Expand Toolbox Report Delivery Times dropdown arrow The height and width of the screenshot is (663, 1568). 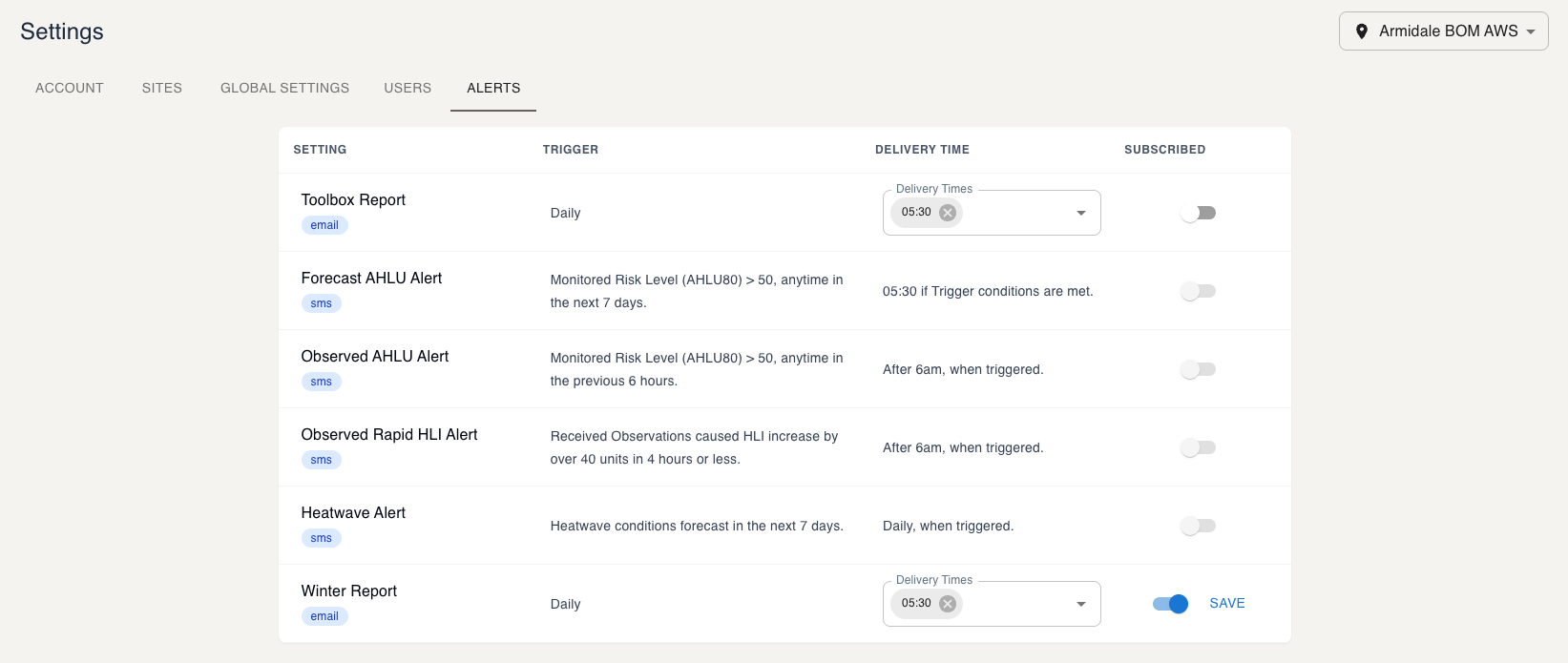[x=1081, y=213]
